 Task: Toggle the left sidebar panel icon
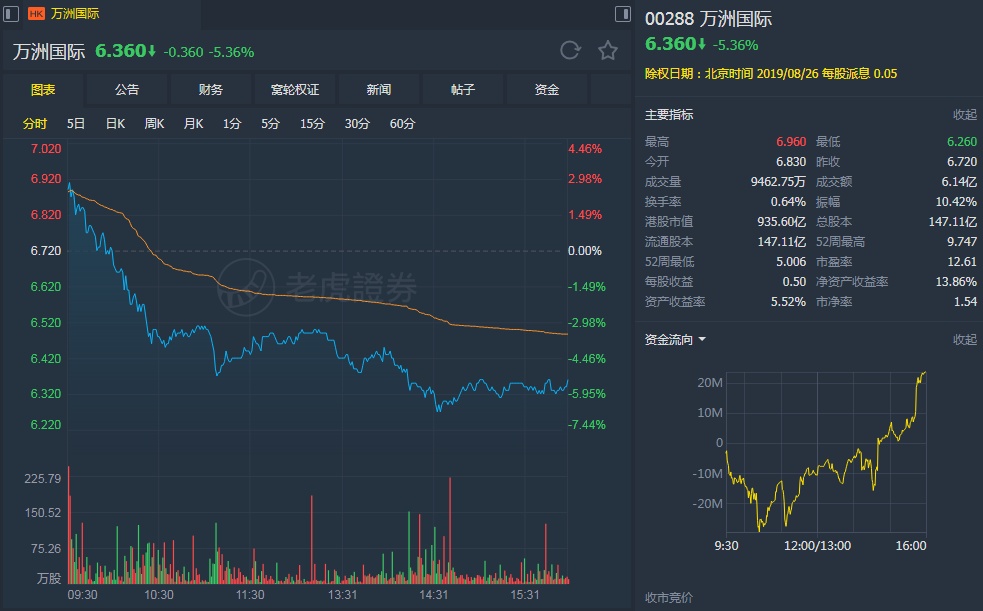tap(12, 14)
